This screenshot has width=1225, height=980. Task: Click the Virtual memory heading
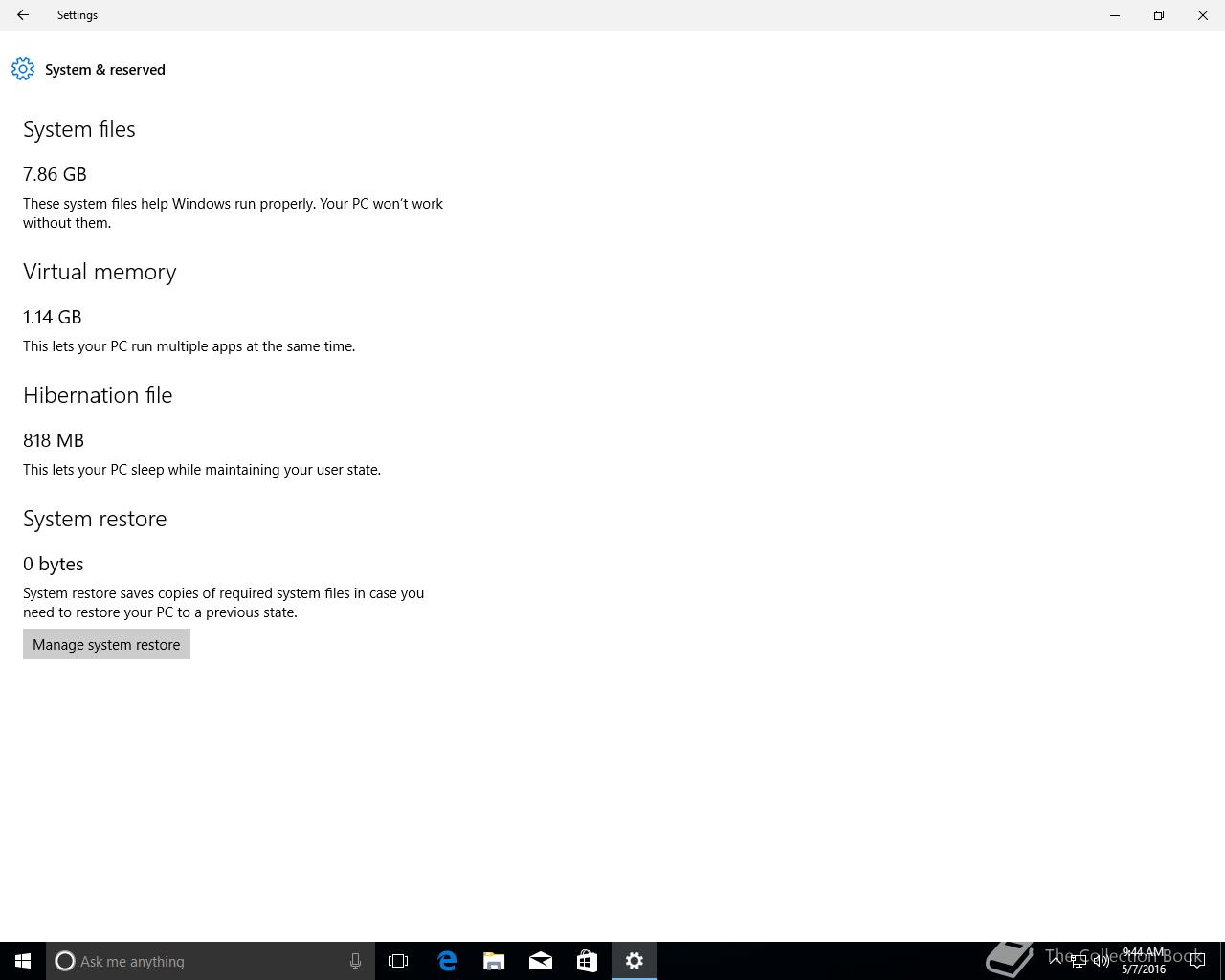pyautogui.click(x=100, y=272)
